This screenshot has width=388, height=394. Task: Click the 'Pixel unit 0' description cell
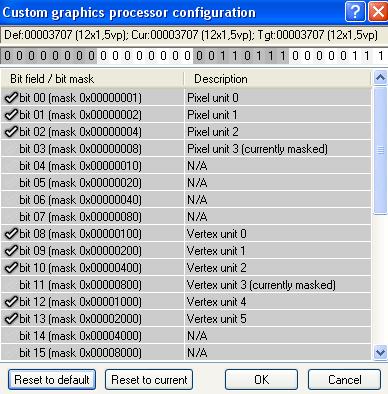(278, 98)
